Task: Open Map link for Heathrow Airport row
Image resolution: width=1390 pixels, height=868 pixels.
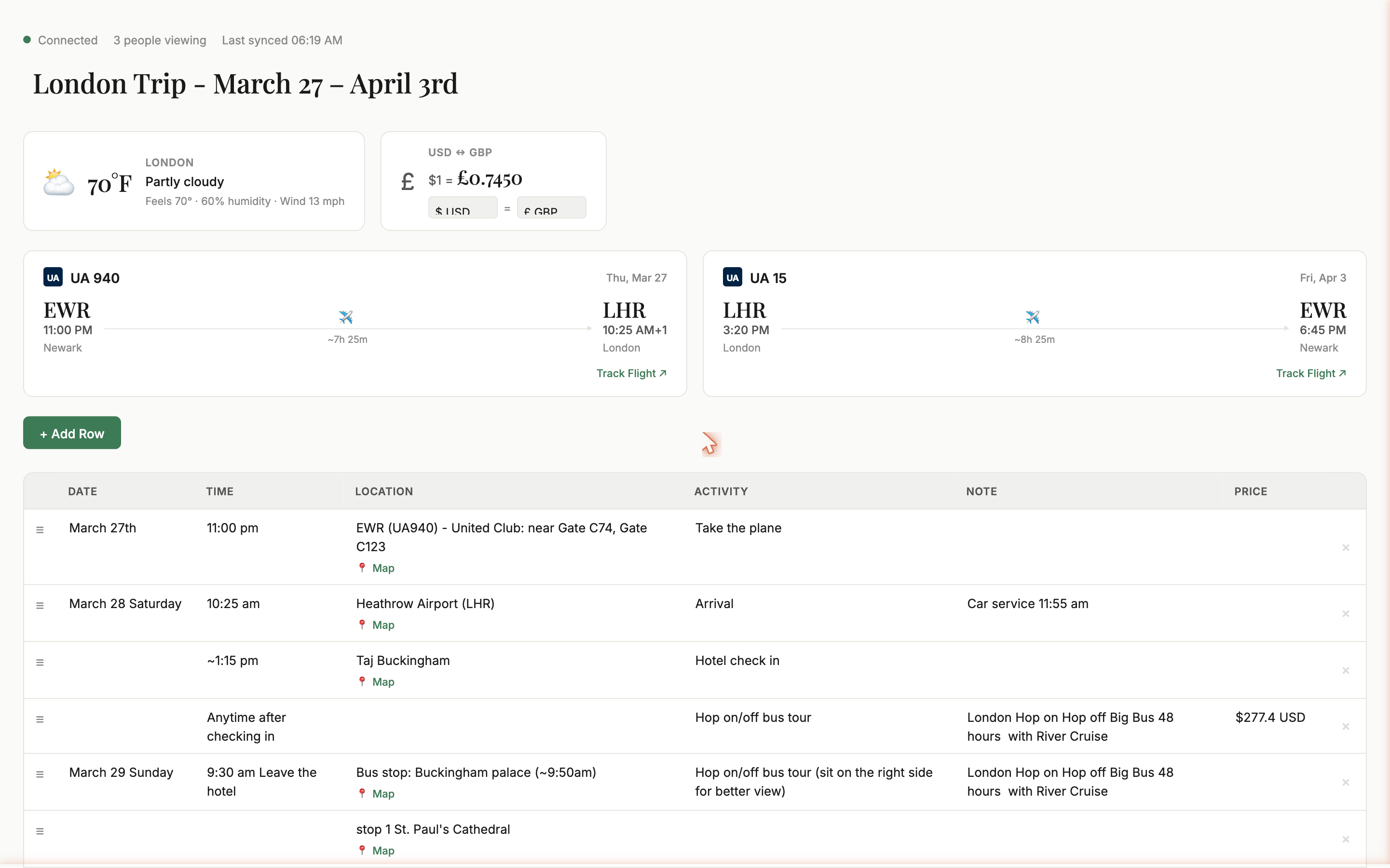Action: 377,624
